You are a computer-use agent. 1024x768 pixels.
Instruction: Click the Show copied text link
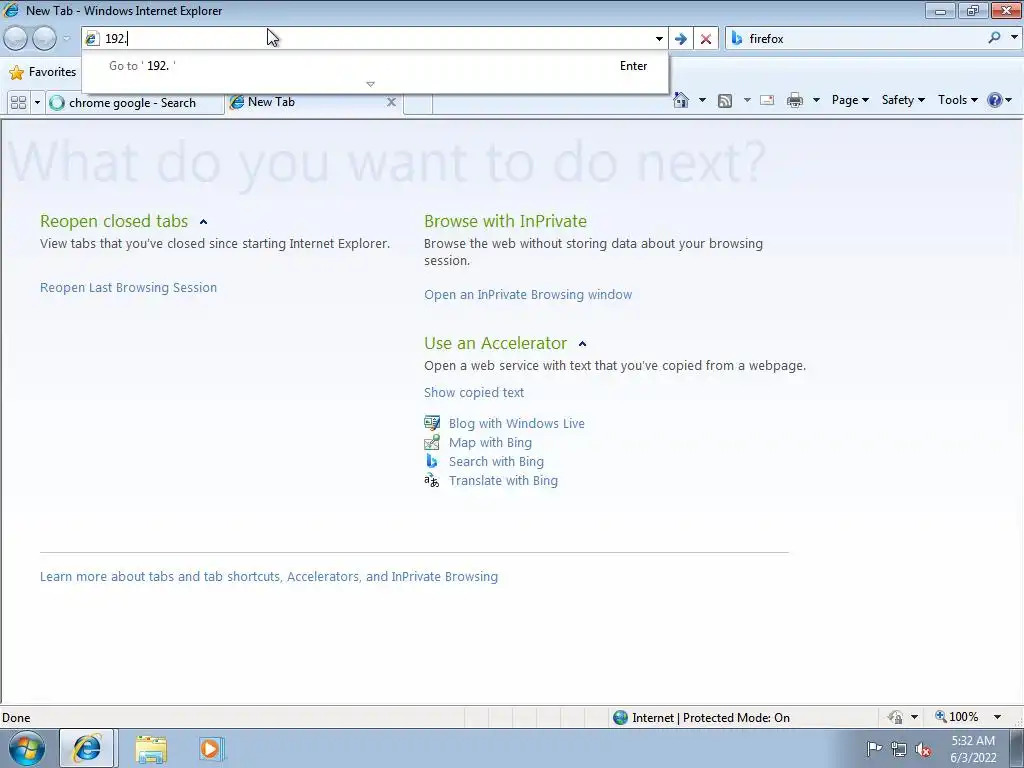pos(473,392)
